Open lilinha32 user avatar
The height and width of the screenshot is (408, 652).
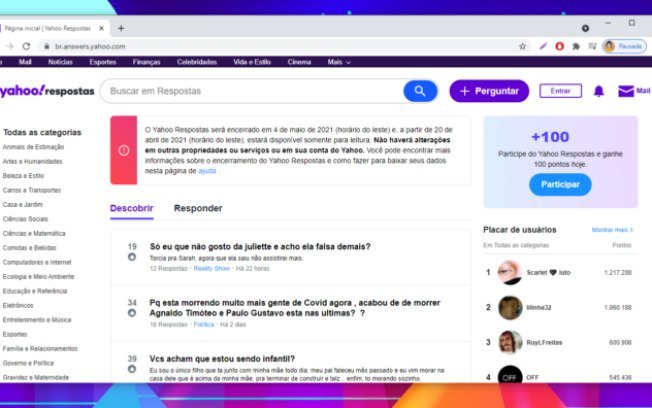510,308
